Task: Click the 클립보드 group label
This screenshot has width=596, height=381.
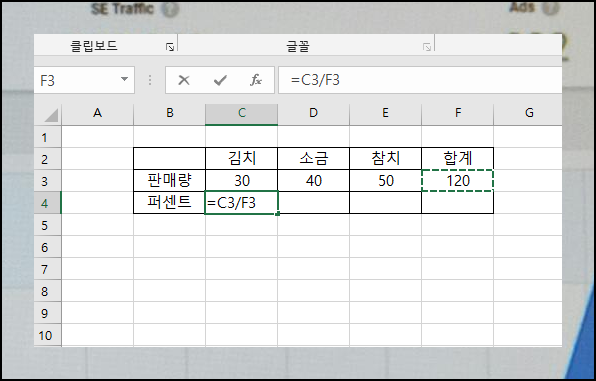Action: pos(94,46)
